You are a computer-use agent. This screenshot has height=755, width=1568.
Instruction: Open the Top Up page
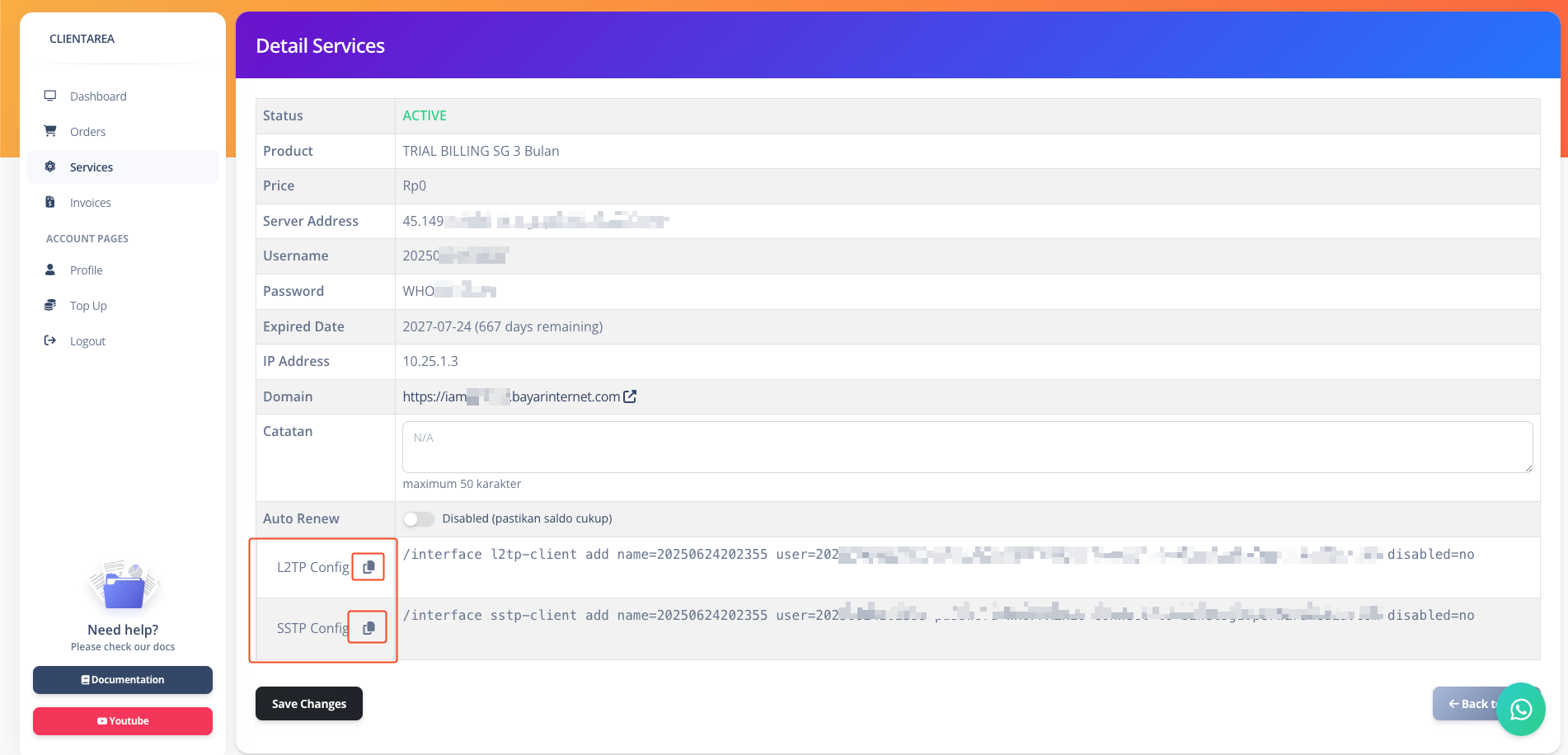pyautogui.click(x=88, y=306)
